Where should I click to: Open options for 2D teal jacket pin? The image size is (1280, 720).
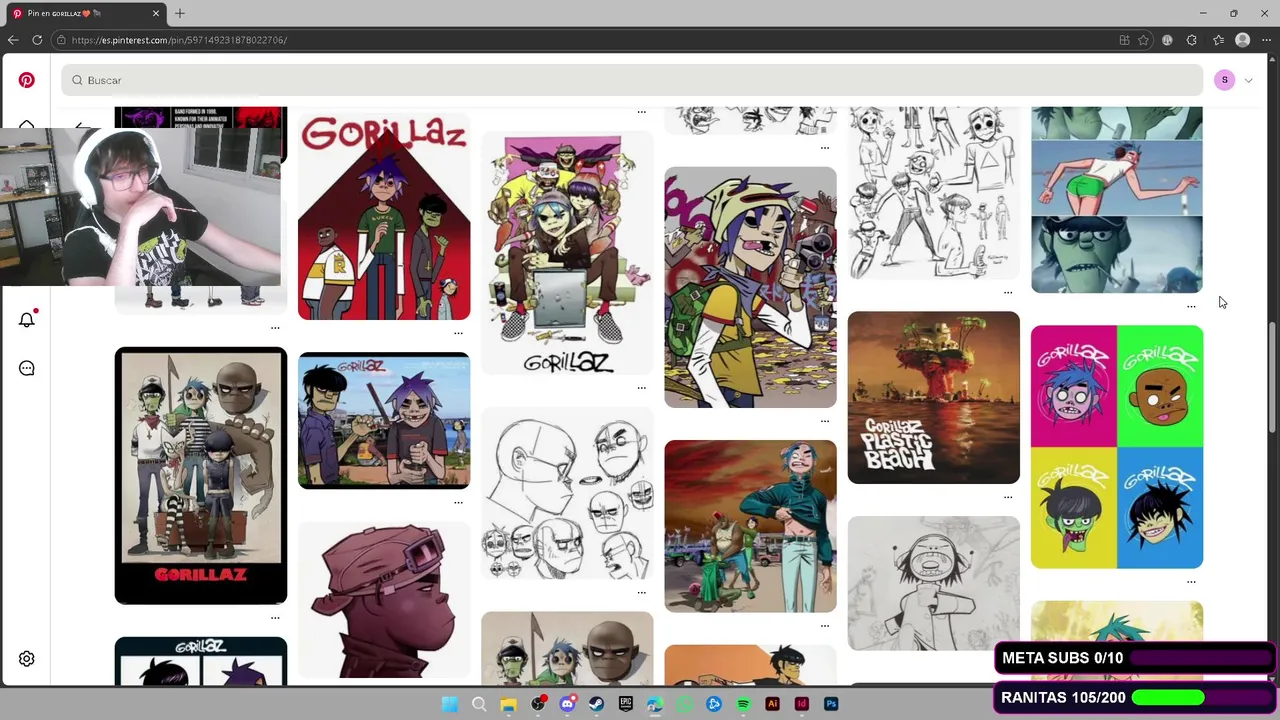point(824,626)
